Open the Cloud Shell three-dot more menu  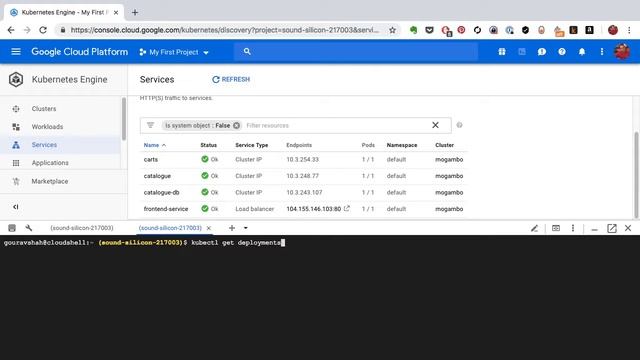tap(573, 228)
